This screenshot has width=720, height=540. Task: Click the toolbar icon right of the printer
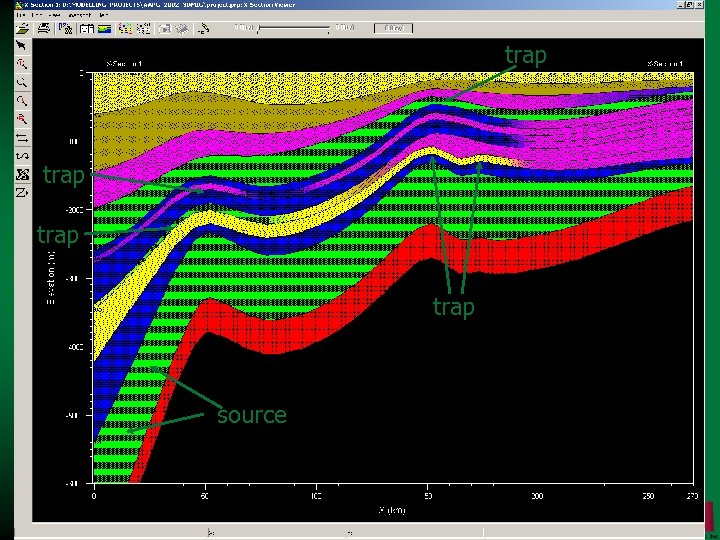[65, 28]
